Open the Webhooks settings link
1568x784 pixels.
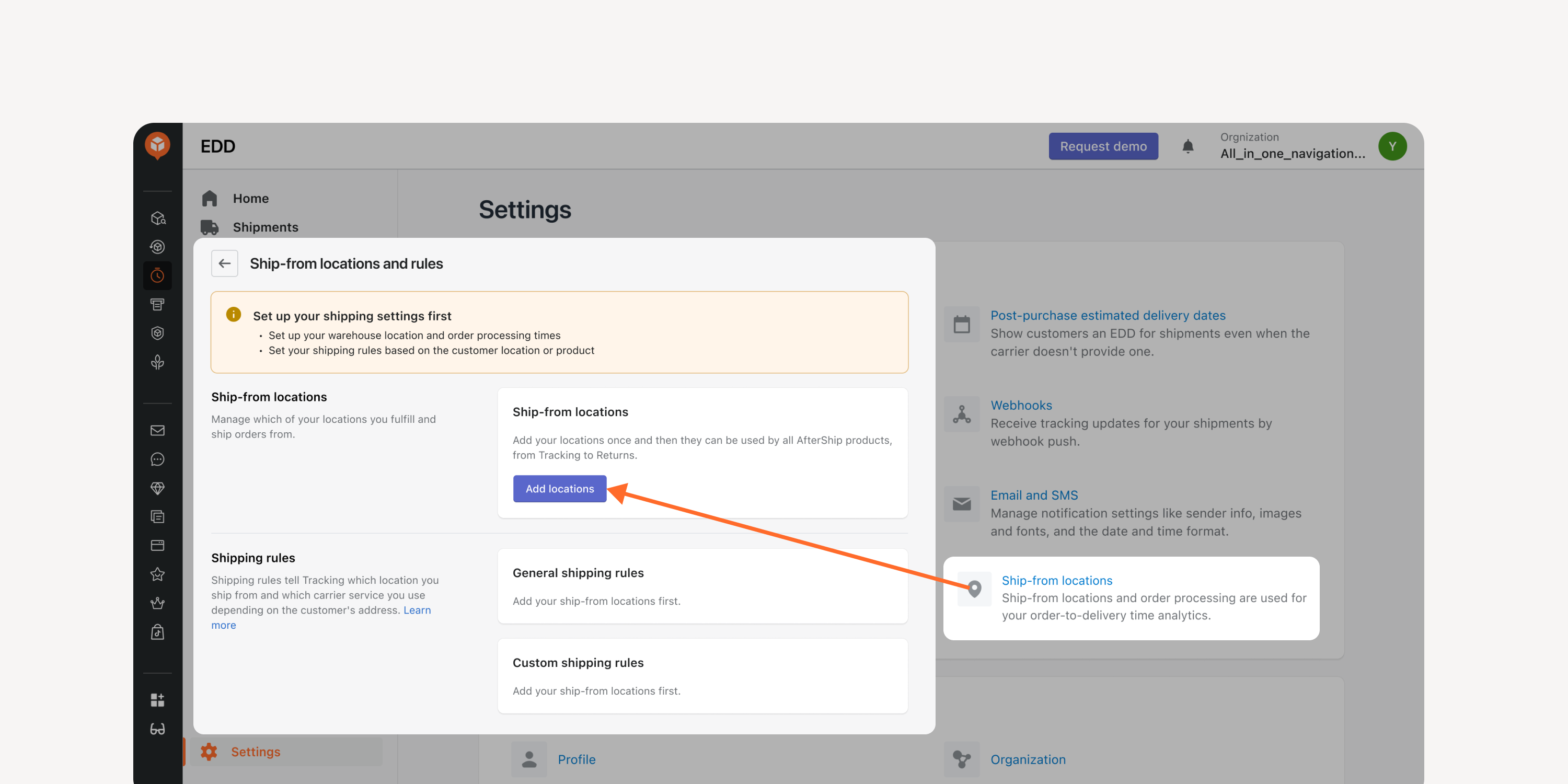1021,406
